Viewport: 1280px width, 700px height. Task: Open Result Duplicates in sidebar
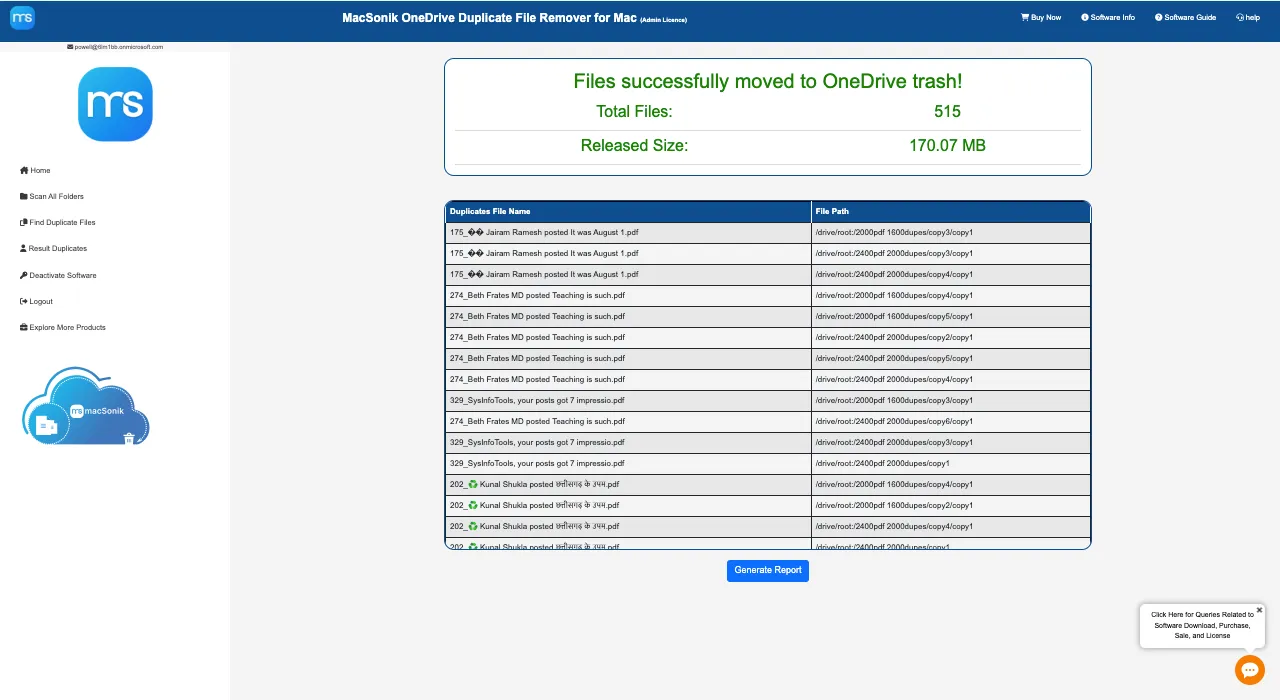click(53, 248)
